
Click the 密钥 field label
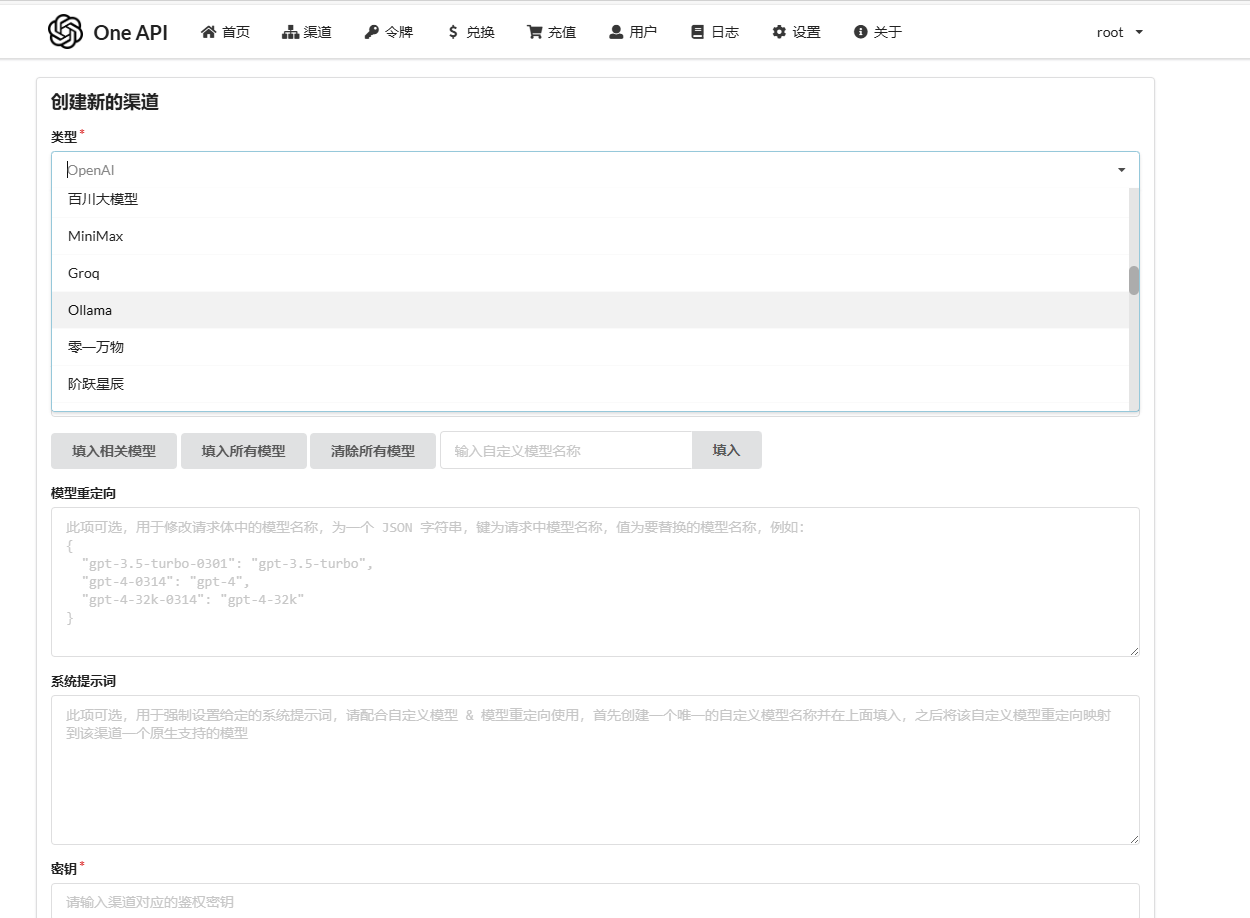coord(64,869)
